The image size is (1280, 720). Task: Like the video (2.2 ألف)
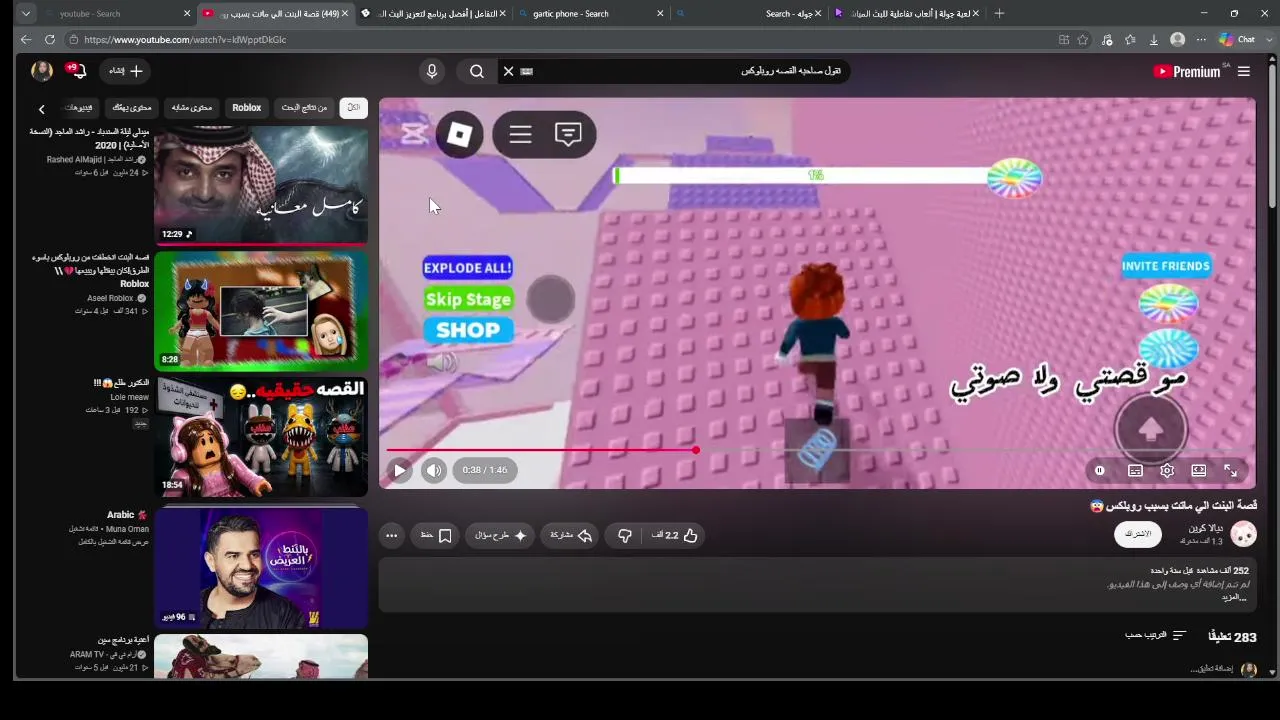coord(675,535)
